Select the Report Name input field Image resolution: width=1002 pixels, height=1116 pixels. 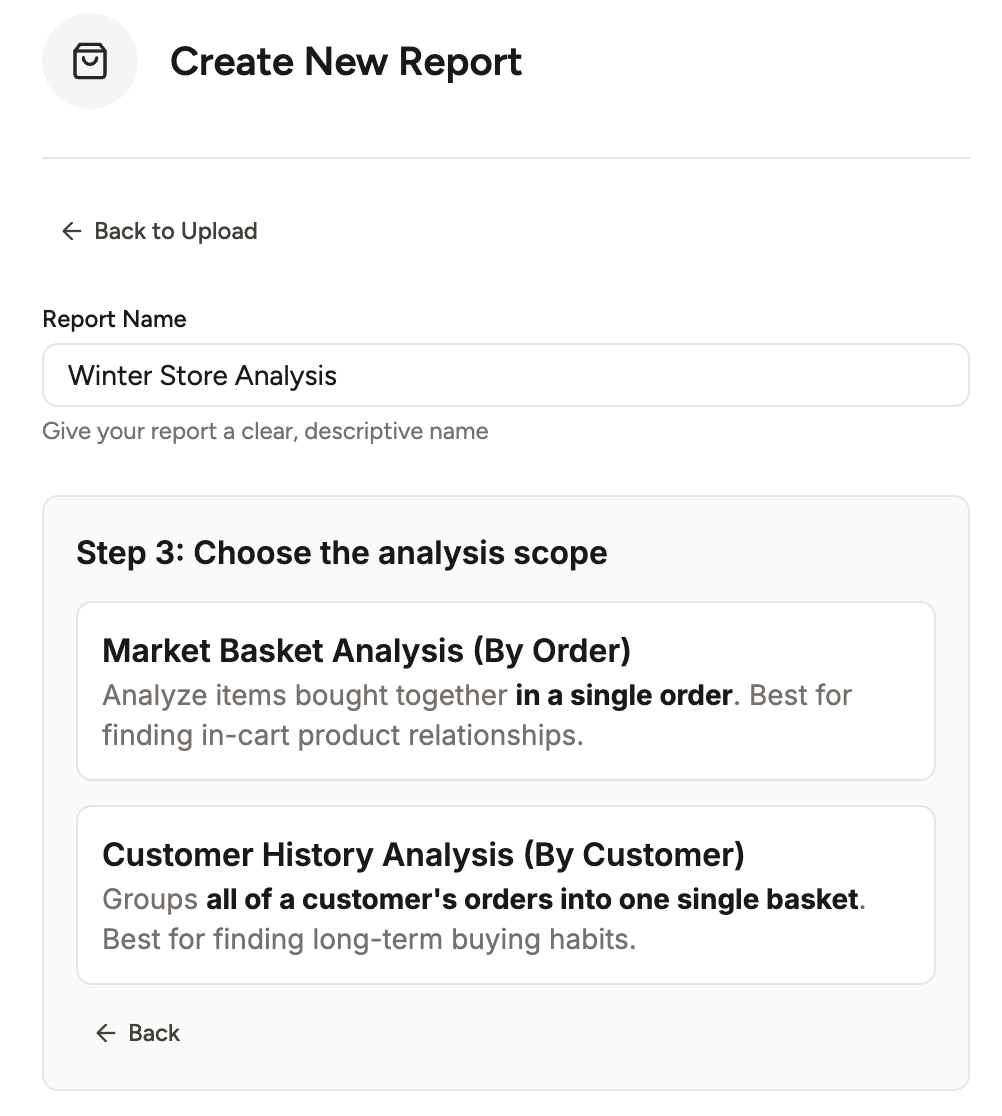coord(506,374)
